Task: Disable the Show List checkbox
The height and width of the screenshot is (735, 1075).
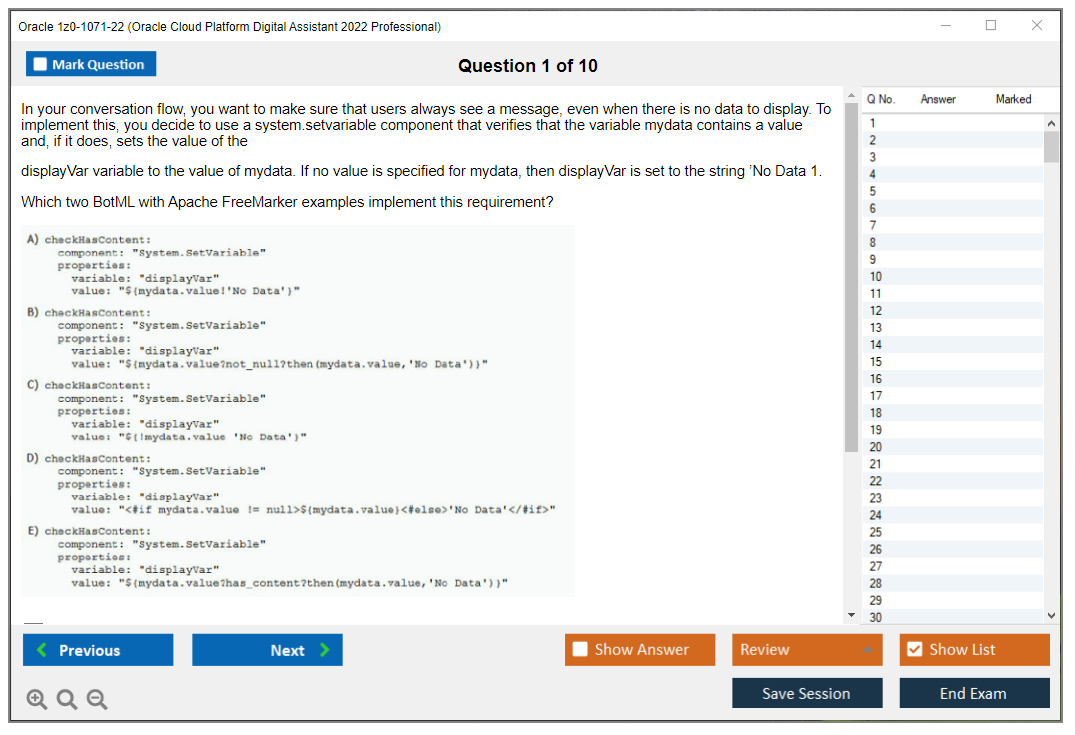Action: [x=914, y=649]
